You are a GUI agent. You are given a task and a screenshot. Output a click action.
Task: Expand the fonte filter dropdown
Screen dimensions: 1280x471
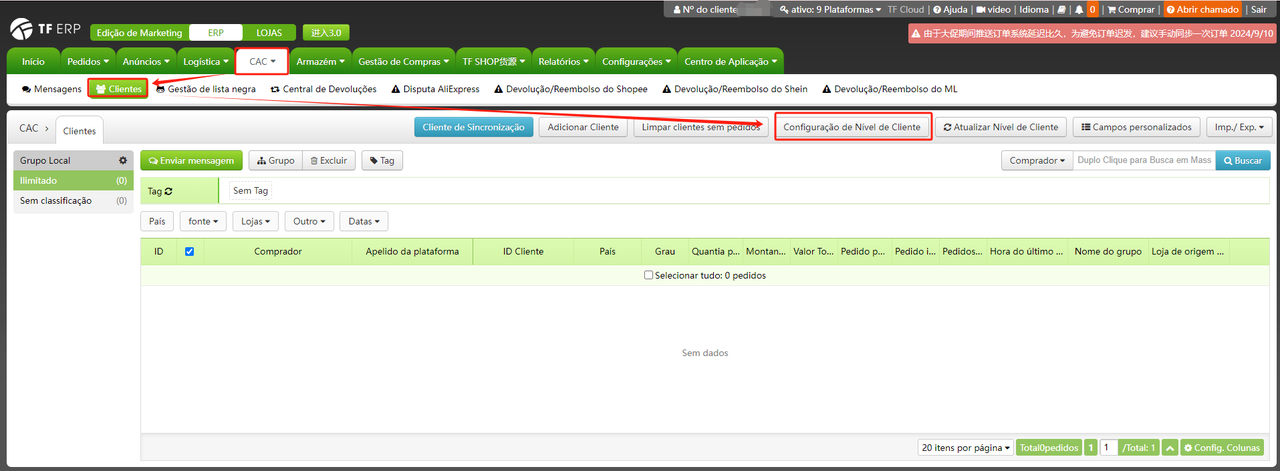[204, 221]
